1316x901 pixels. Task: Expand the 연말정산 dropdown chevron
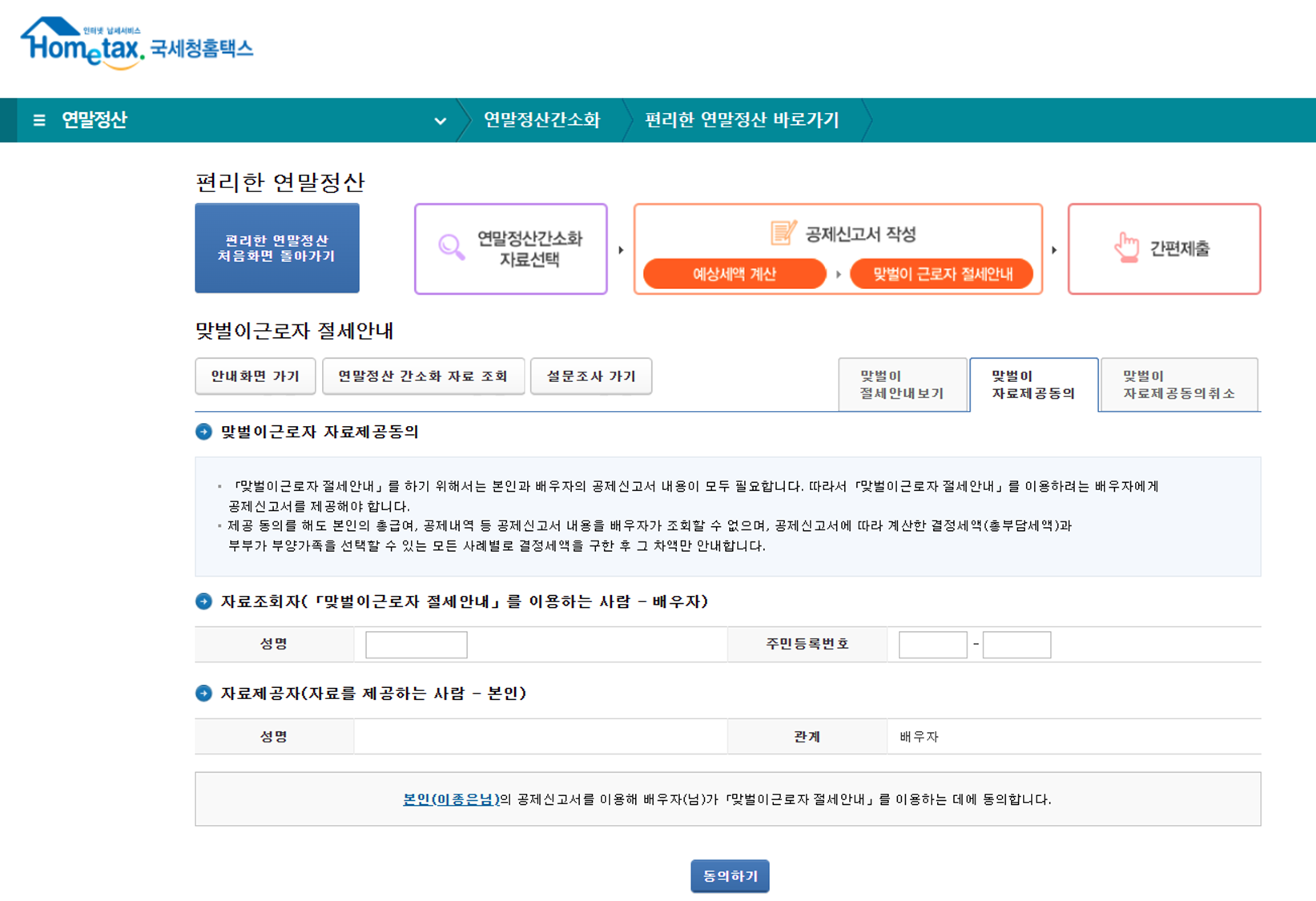pos(440,121)
